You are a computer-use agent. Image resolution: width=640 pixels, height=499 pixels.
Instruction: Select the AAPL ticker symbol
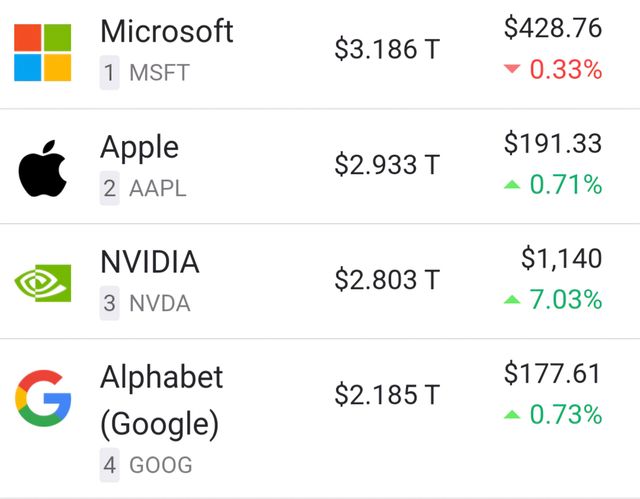point(158,188)
